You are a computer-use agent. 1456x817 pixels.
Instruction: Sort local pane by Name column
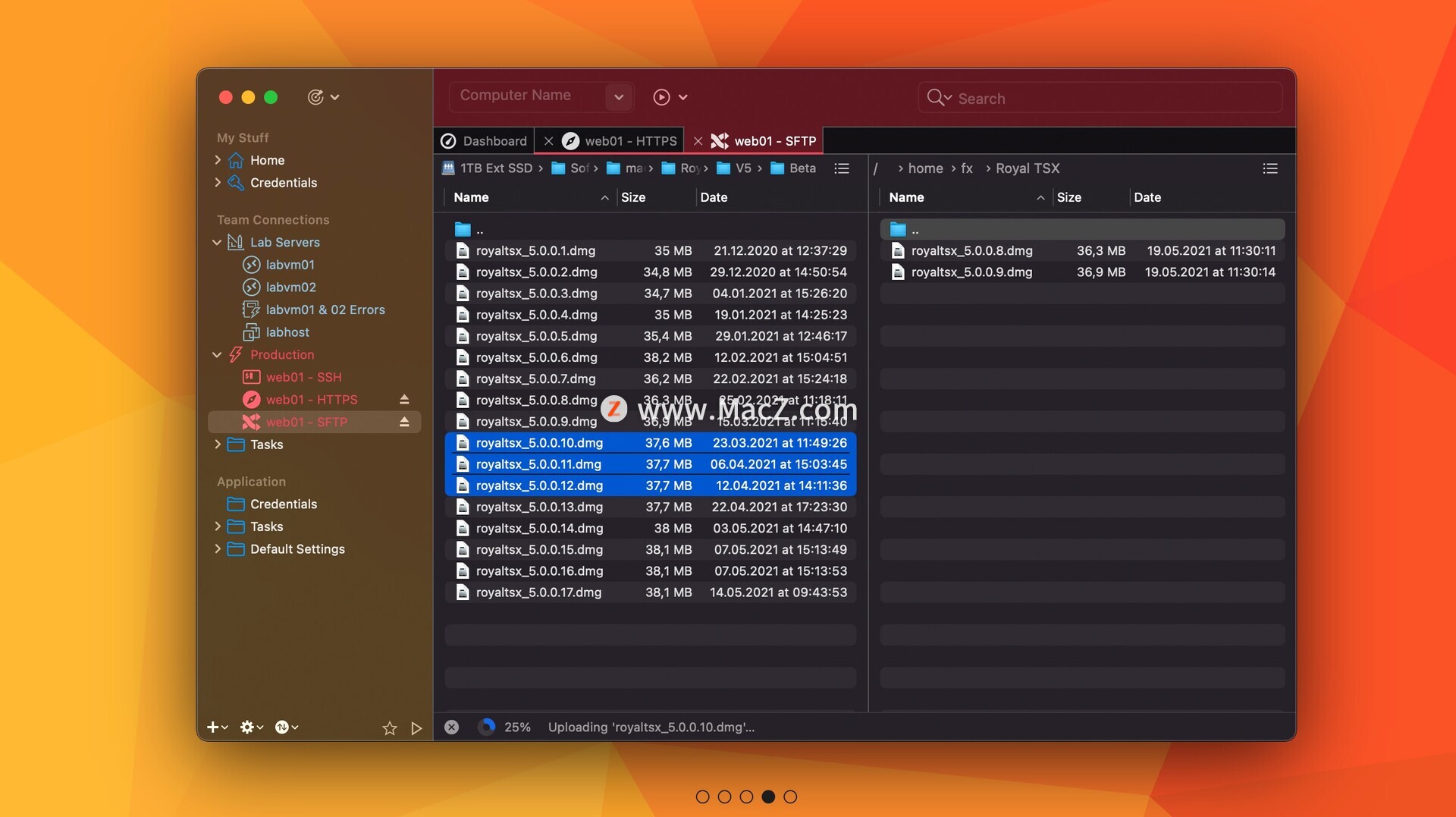[530, 197]
